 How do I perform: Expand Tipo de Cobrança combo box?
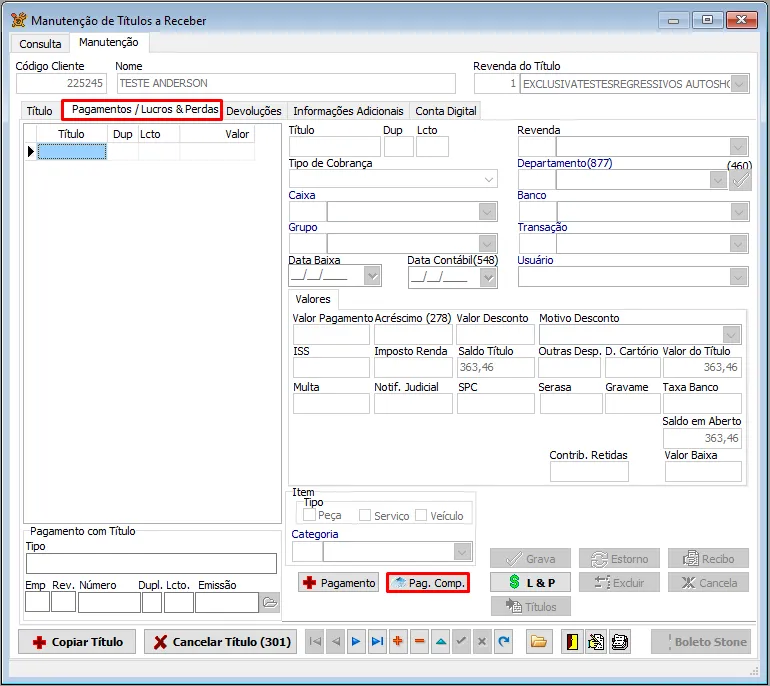click(x=489, y=179)
